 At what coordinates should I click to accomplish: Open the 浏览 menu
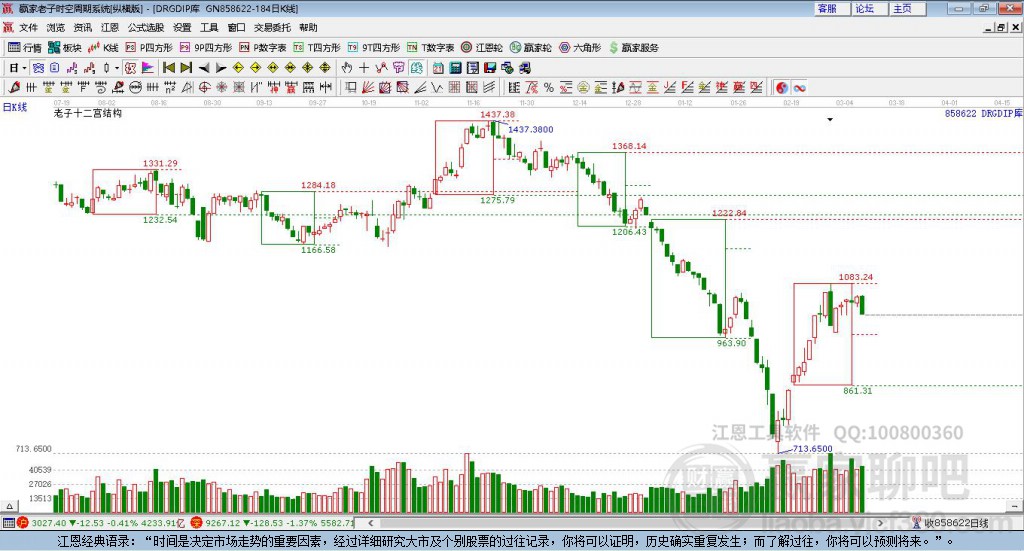(x=56, y=27)
